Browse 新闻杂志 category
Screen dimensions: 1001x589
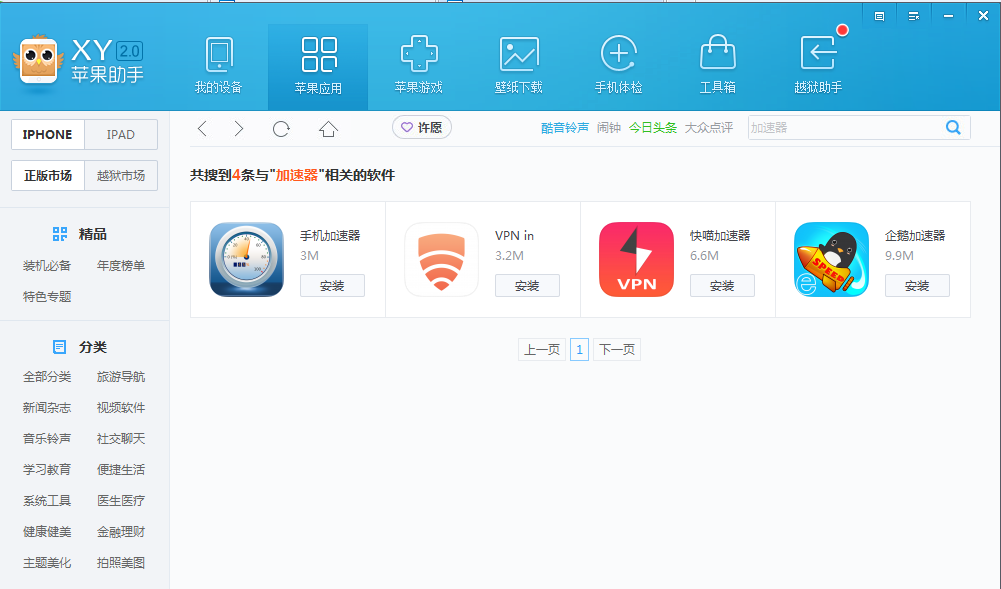pos(47,408)
